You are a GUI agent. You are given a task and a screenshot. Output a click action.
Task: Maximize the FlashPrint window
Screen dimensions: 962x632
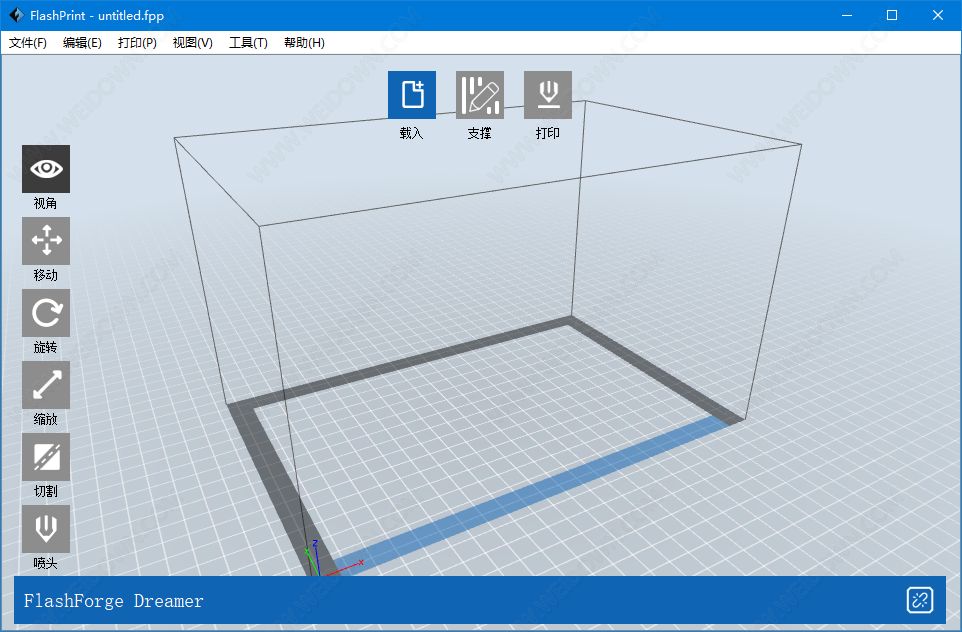click(x=892, y=15)
